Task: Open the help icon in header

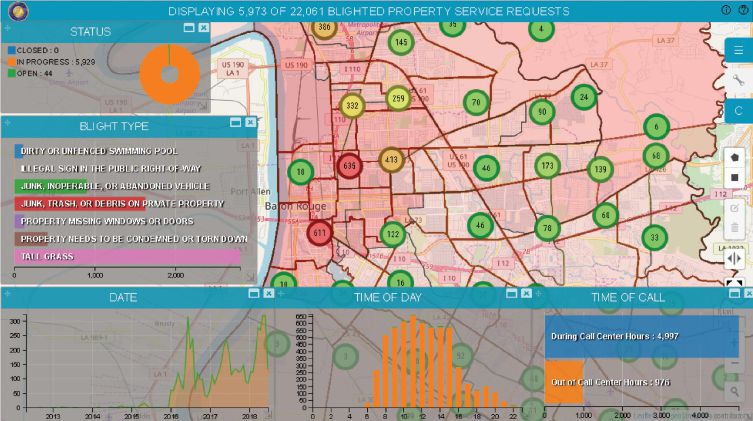Action: point(743,10)
